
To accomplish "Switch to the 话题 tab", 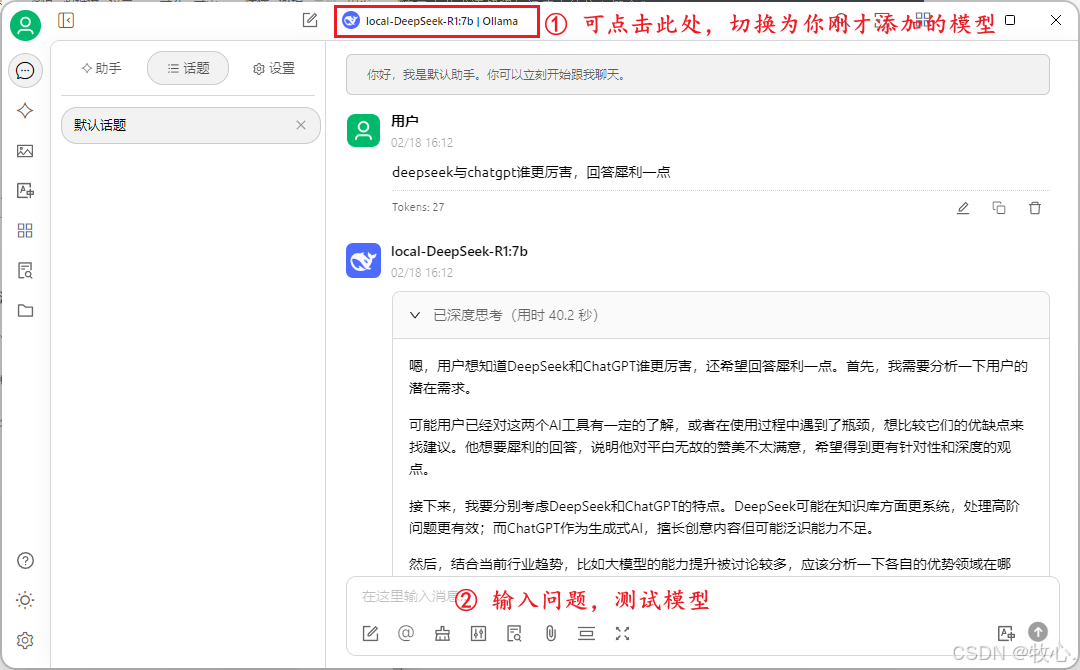I will pos(188,68).
